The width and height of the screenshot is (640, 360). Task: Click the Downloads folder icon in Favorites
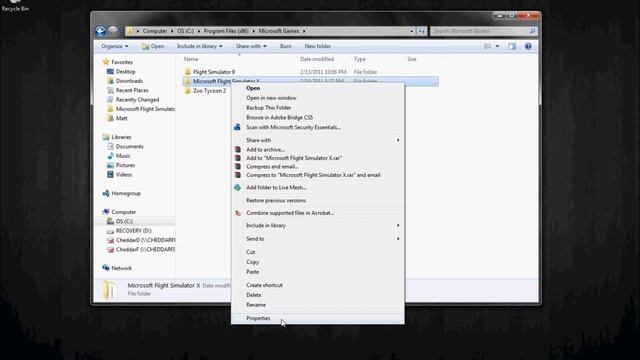(110, 81)
